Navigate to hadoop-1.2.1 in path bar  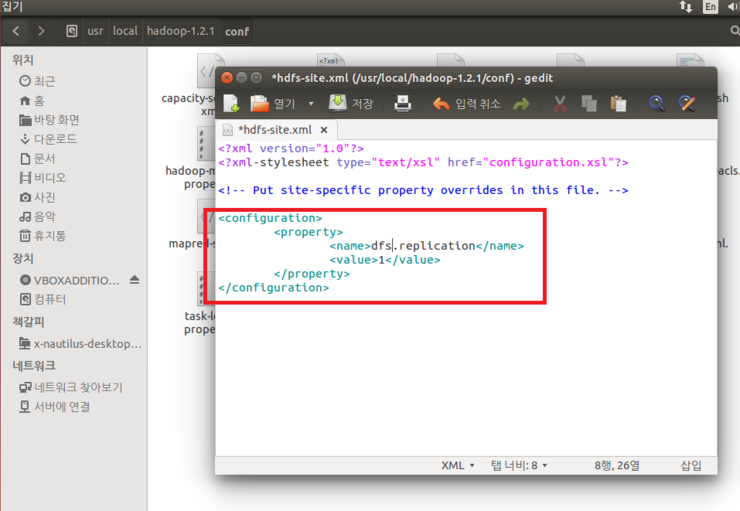point(182,31)
